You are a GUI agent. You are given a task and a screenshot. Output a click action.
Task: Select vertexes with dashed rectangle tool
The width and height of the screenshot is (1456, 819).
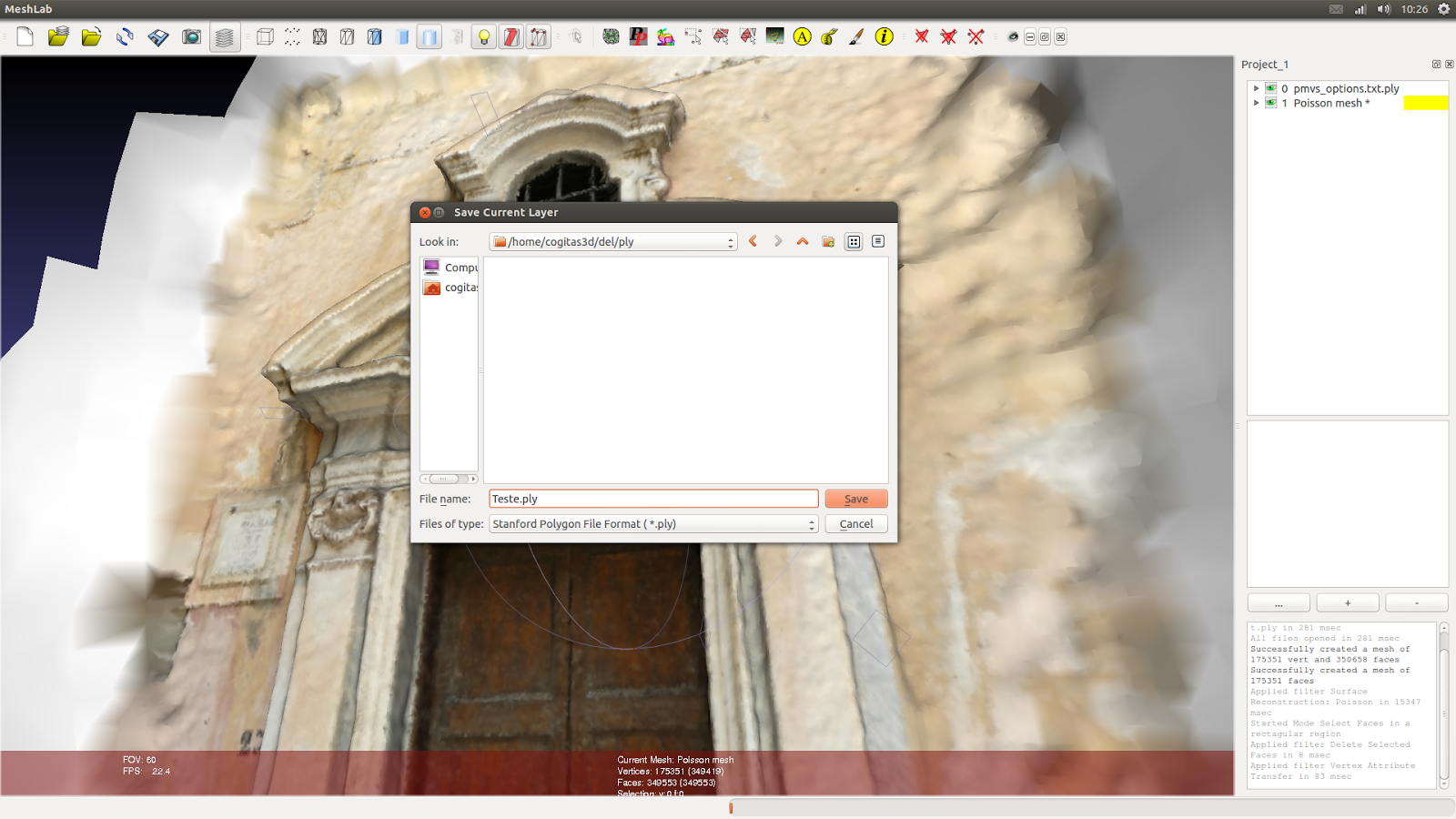click(x=693, y=36)
